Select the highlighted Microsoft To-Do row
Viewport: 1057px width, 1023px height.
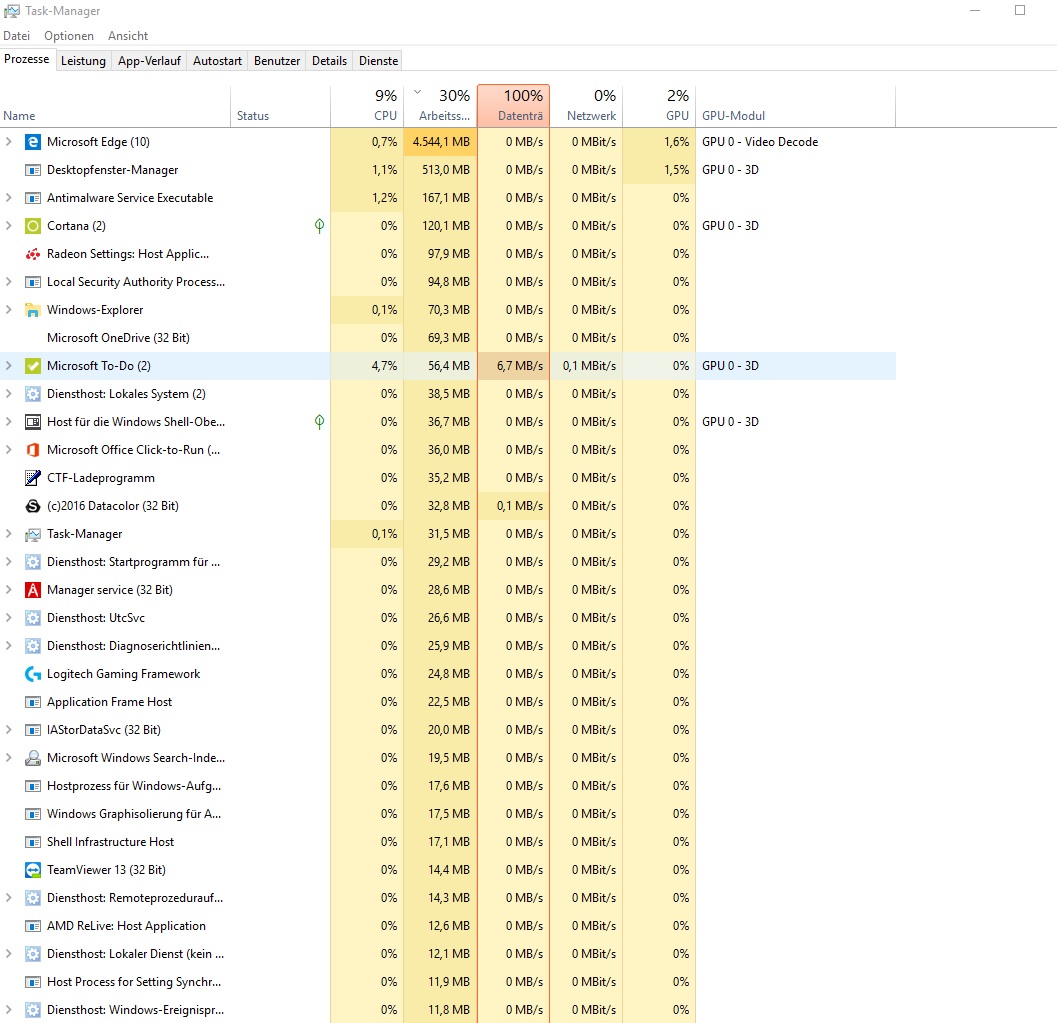tap(150, 365)
